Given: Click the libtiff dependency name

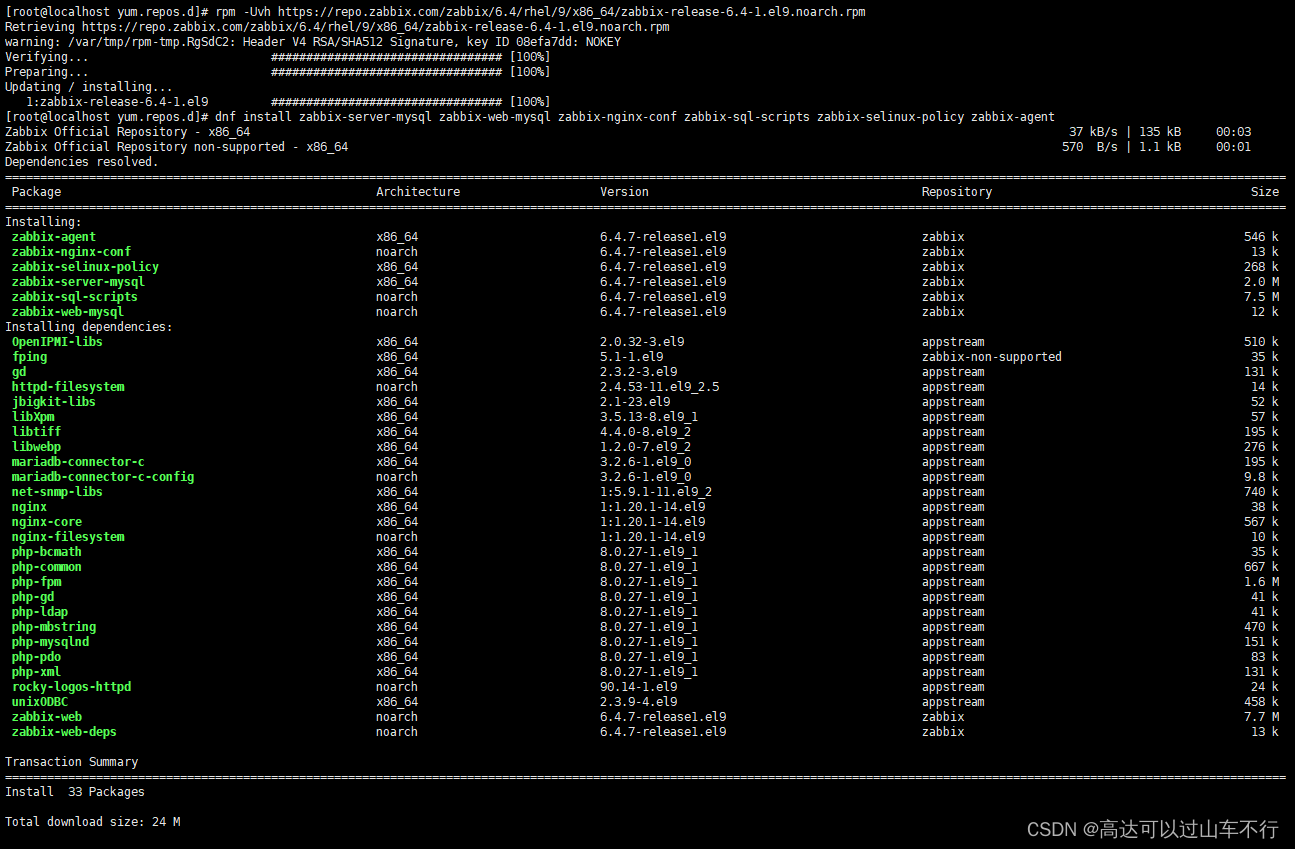Looking at the screenshot, I should [36, 432].
